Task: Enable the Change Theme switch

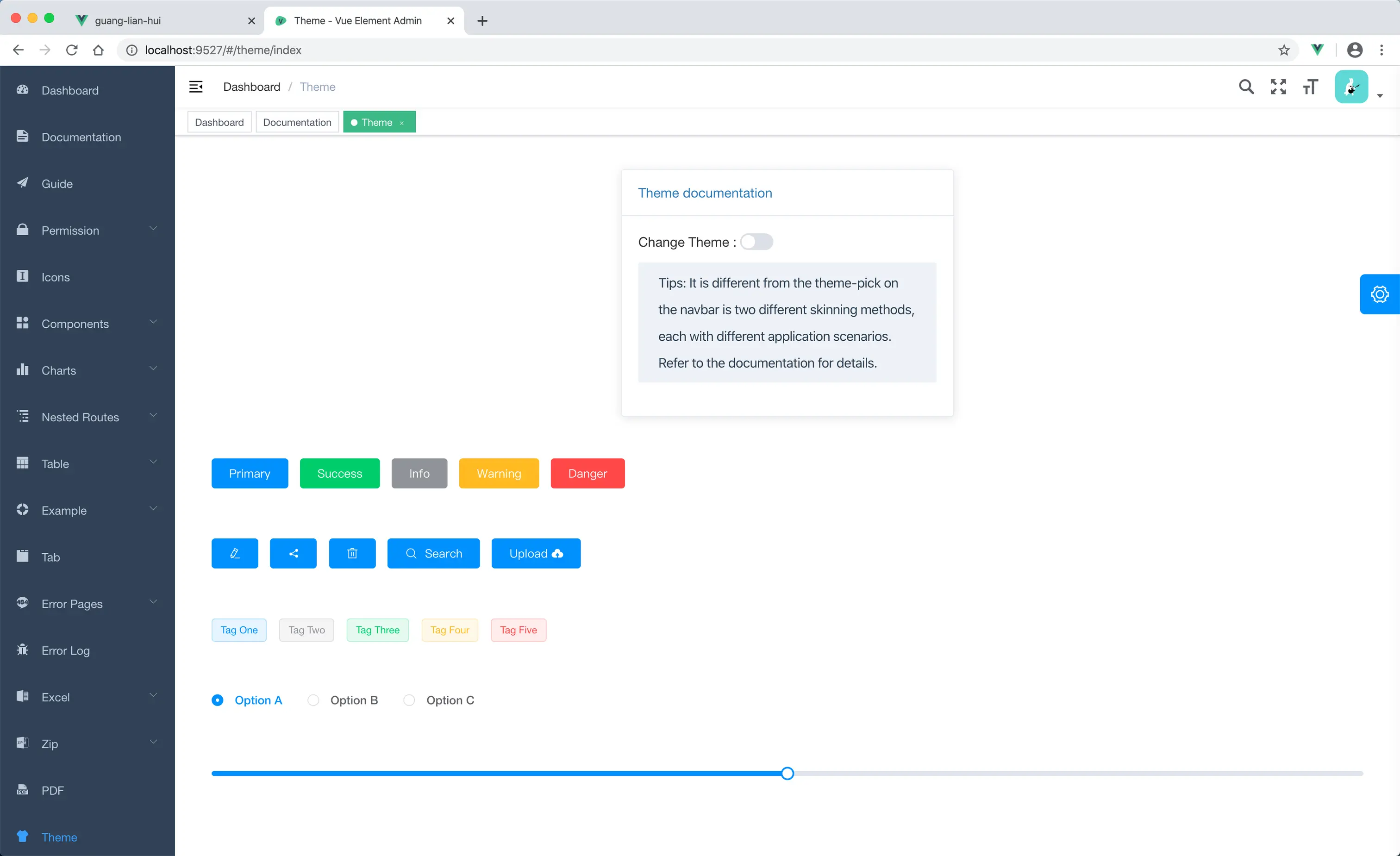Action: point(757,241)
